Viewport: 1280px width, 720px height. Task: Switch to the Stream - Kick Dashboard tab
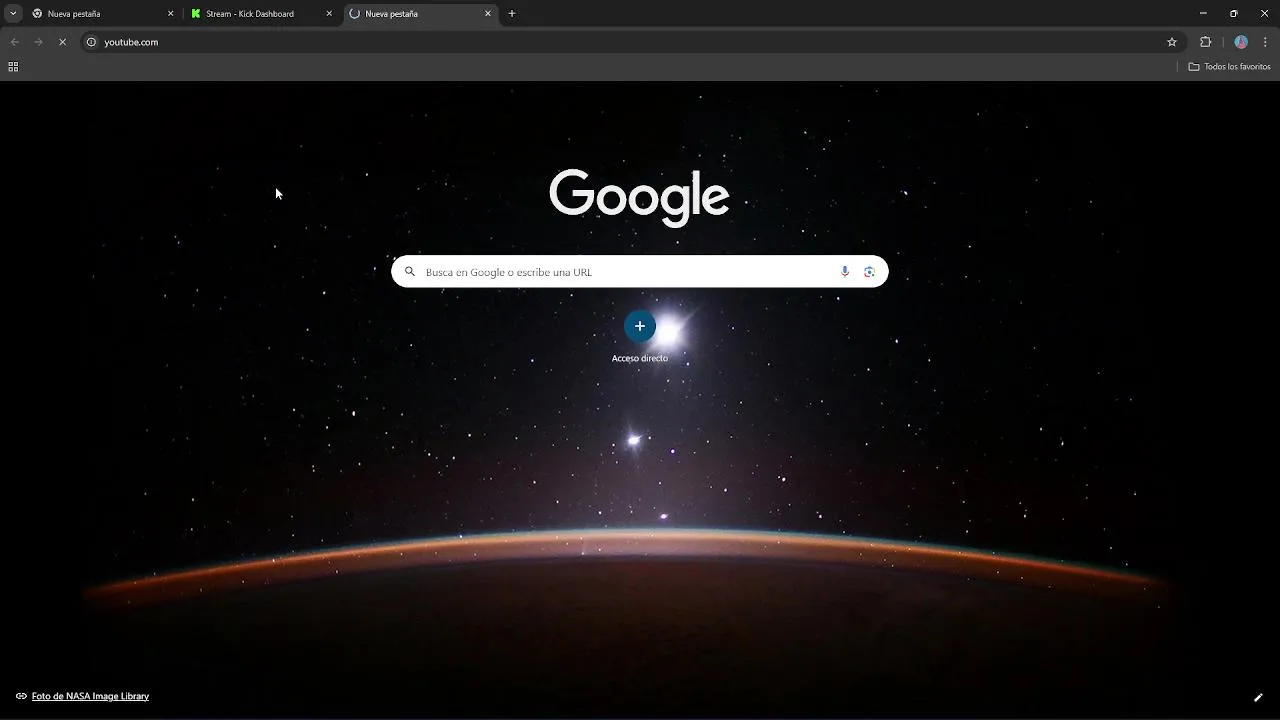coord(260,14)
